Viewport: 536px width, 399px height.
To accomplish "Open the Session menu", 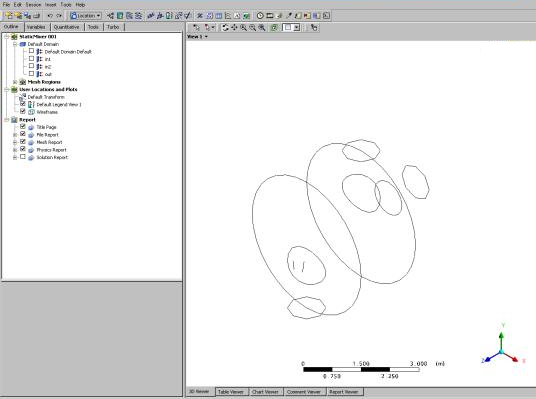I will click(33, 5).
